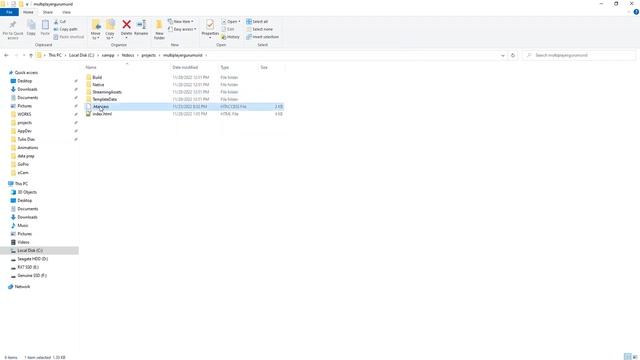Image resolution: width=640 pixels, height=360 pixels.
Task: Click Copy path in the Clipboard group
Action: coord(65,29)
